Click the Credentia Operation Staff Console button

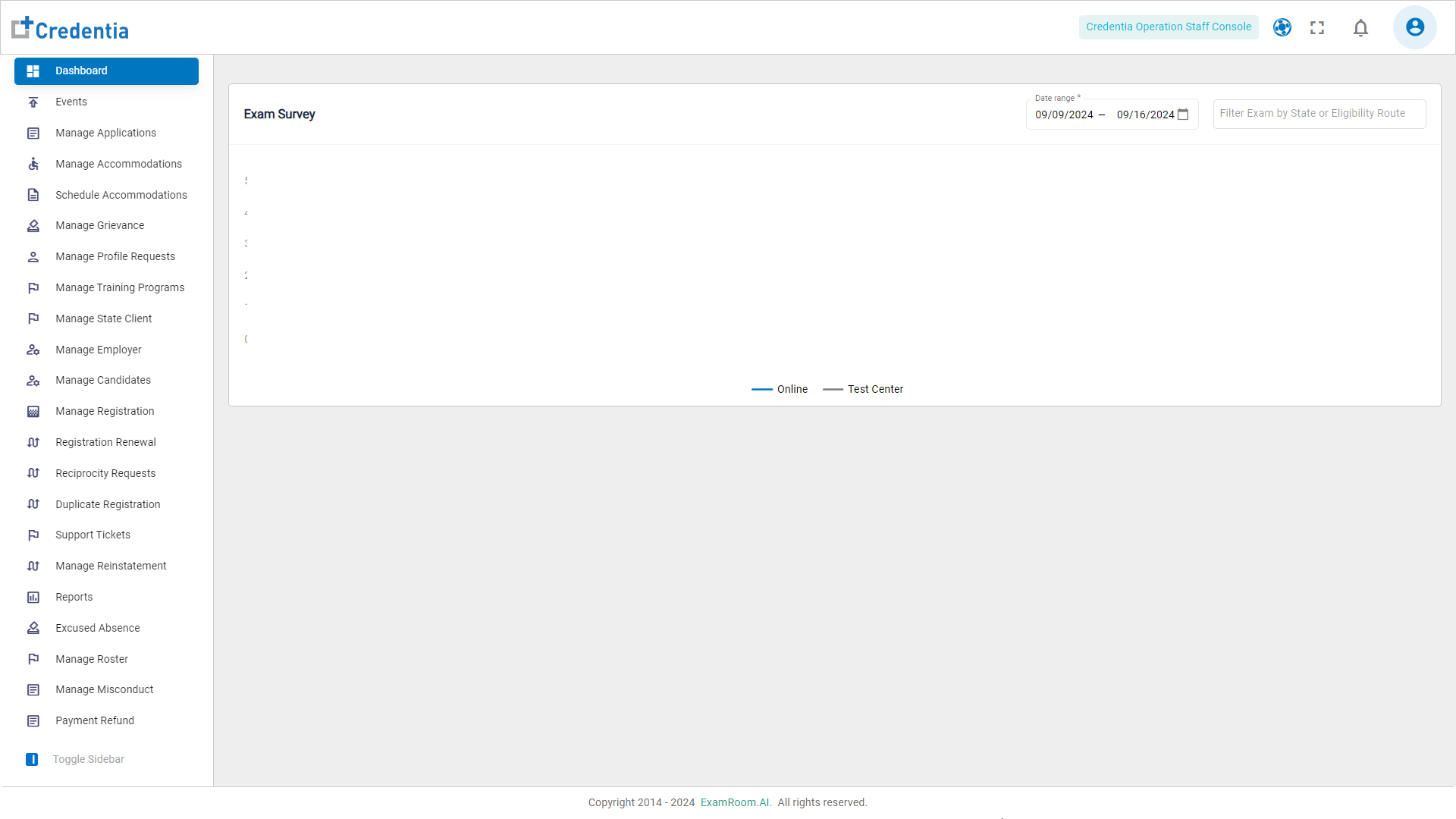(1168, 27)
